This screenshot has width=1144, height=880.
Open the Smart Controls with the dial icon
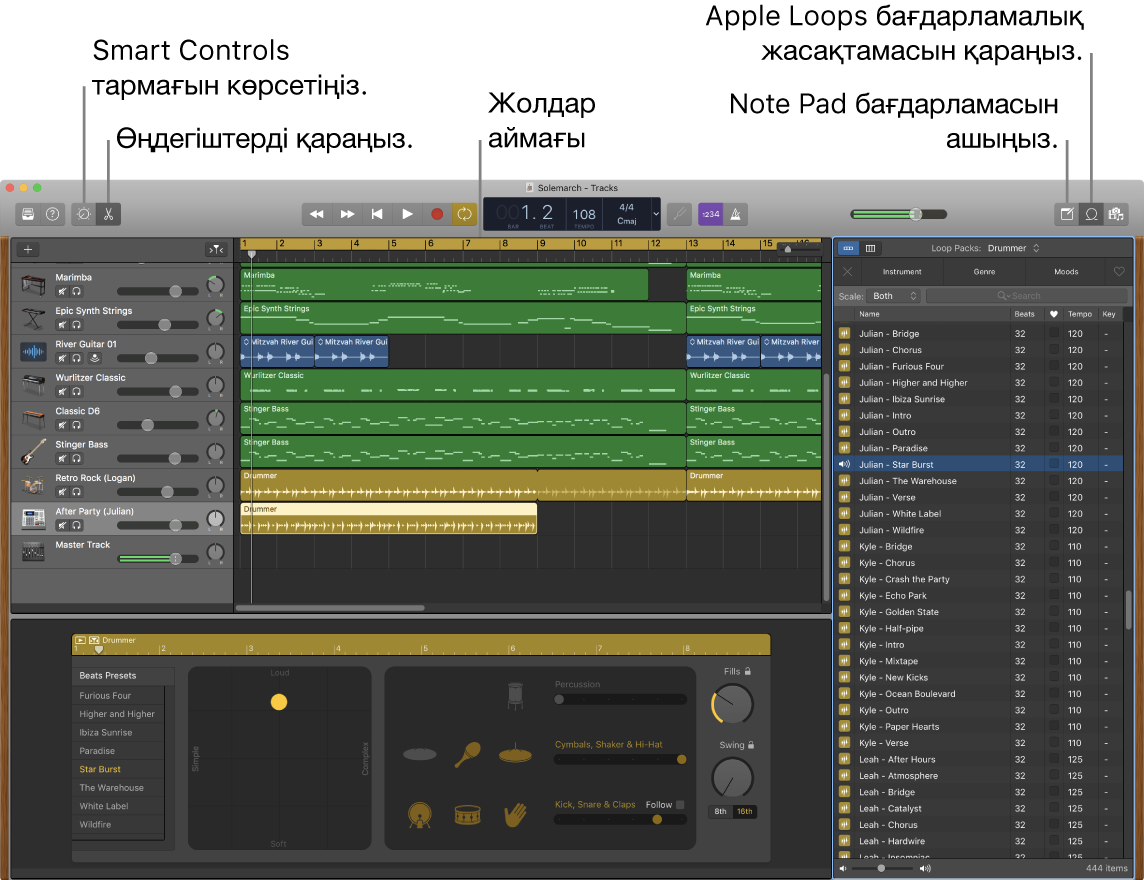click(84, 213)
